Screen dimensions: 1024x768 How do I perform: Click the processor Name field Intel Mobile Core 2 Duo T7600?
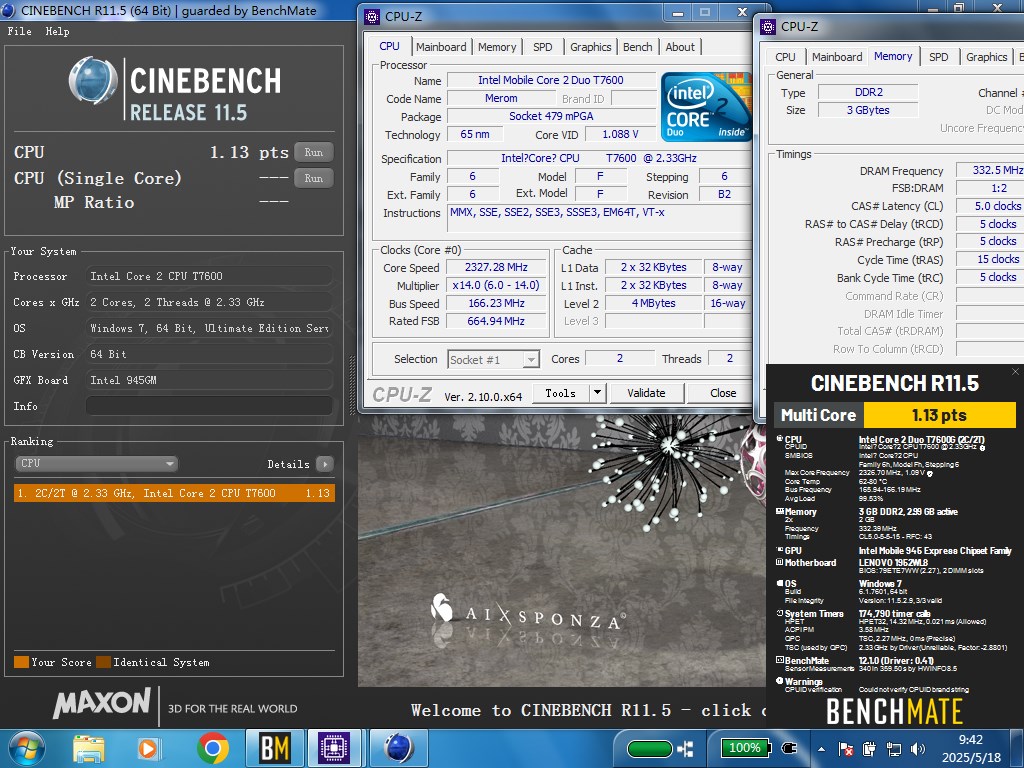551,80
